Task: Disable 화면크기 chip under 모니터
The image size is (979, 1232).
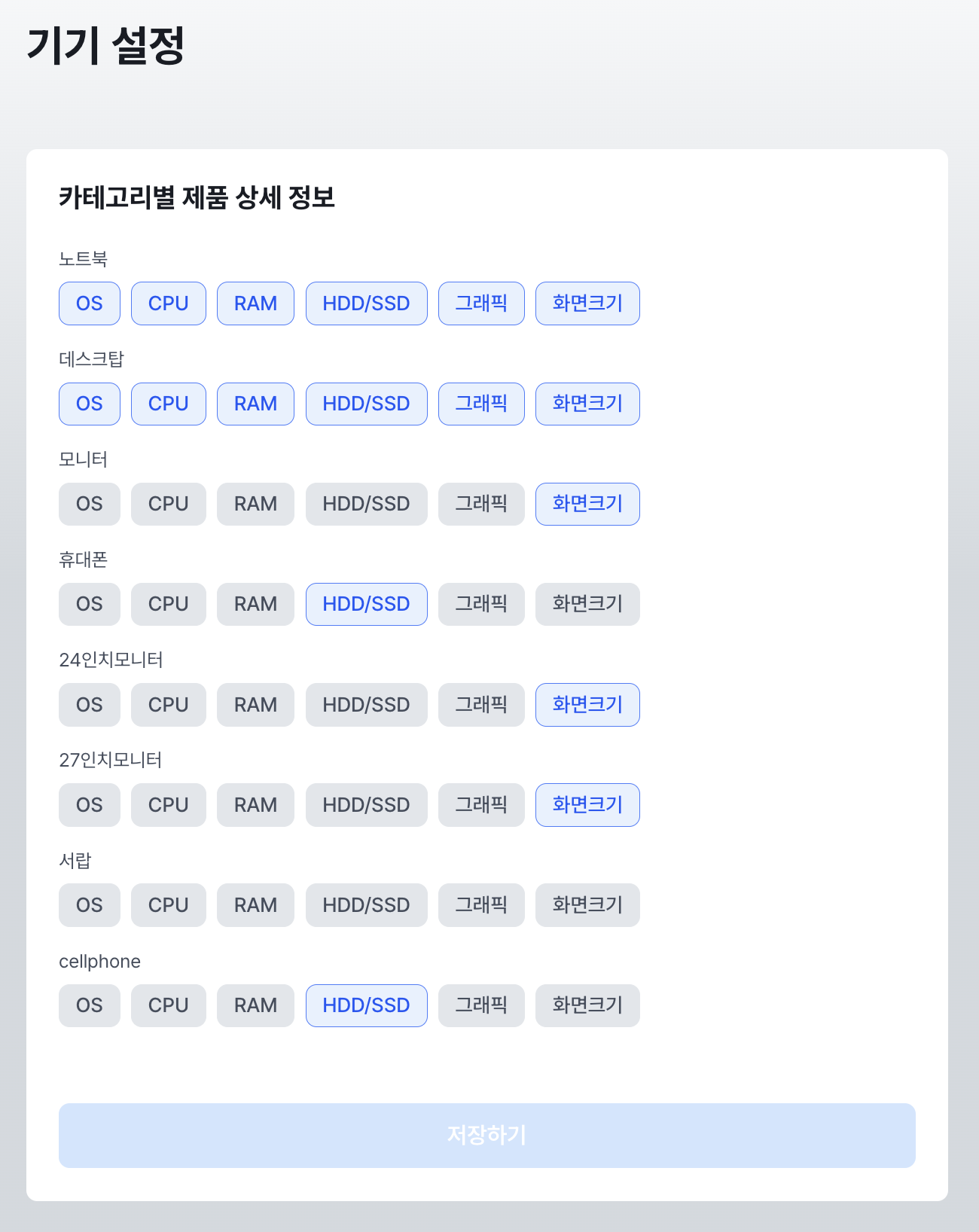Action: click(x=587, y=504)
